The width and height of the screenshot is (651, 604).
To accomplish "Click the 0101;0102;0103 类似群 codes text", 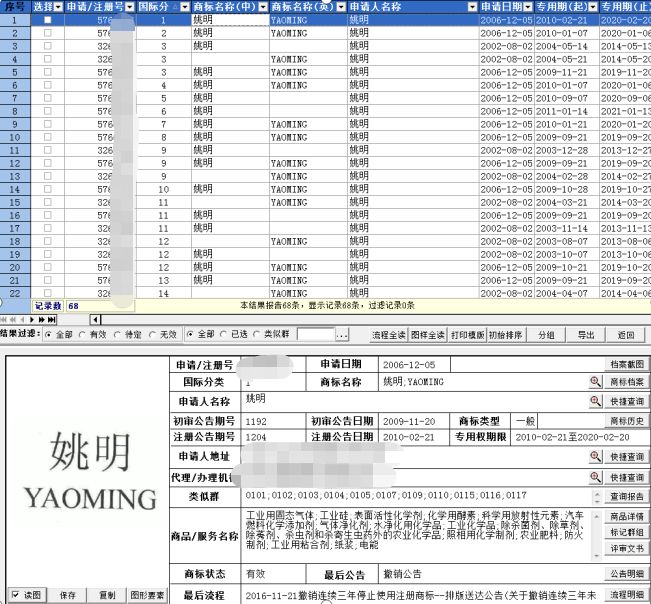I will (x=386, y=495).
